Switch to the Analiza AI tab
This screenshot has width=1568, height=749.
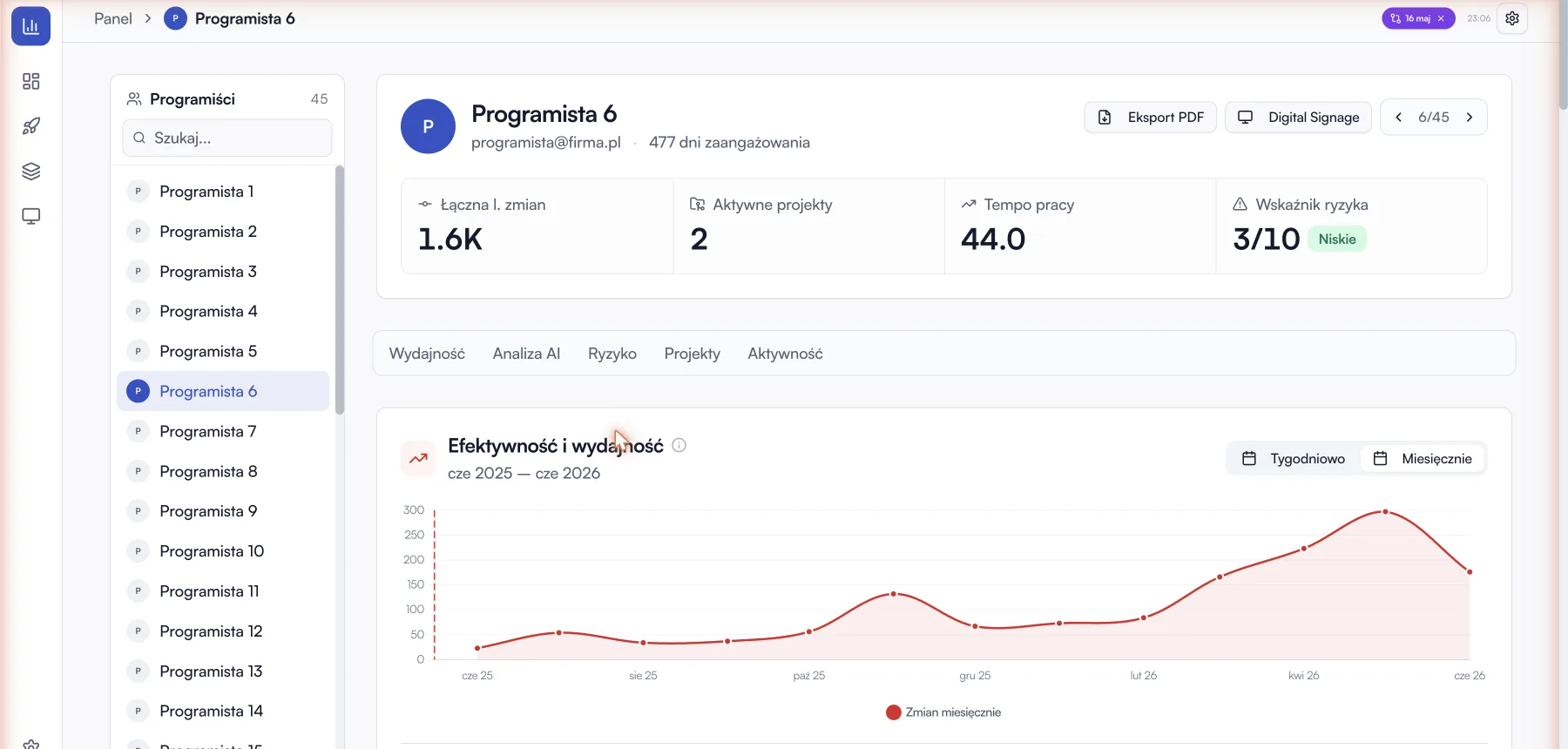point(526,354)
